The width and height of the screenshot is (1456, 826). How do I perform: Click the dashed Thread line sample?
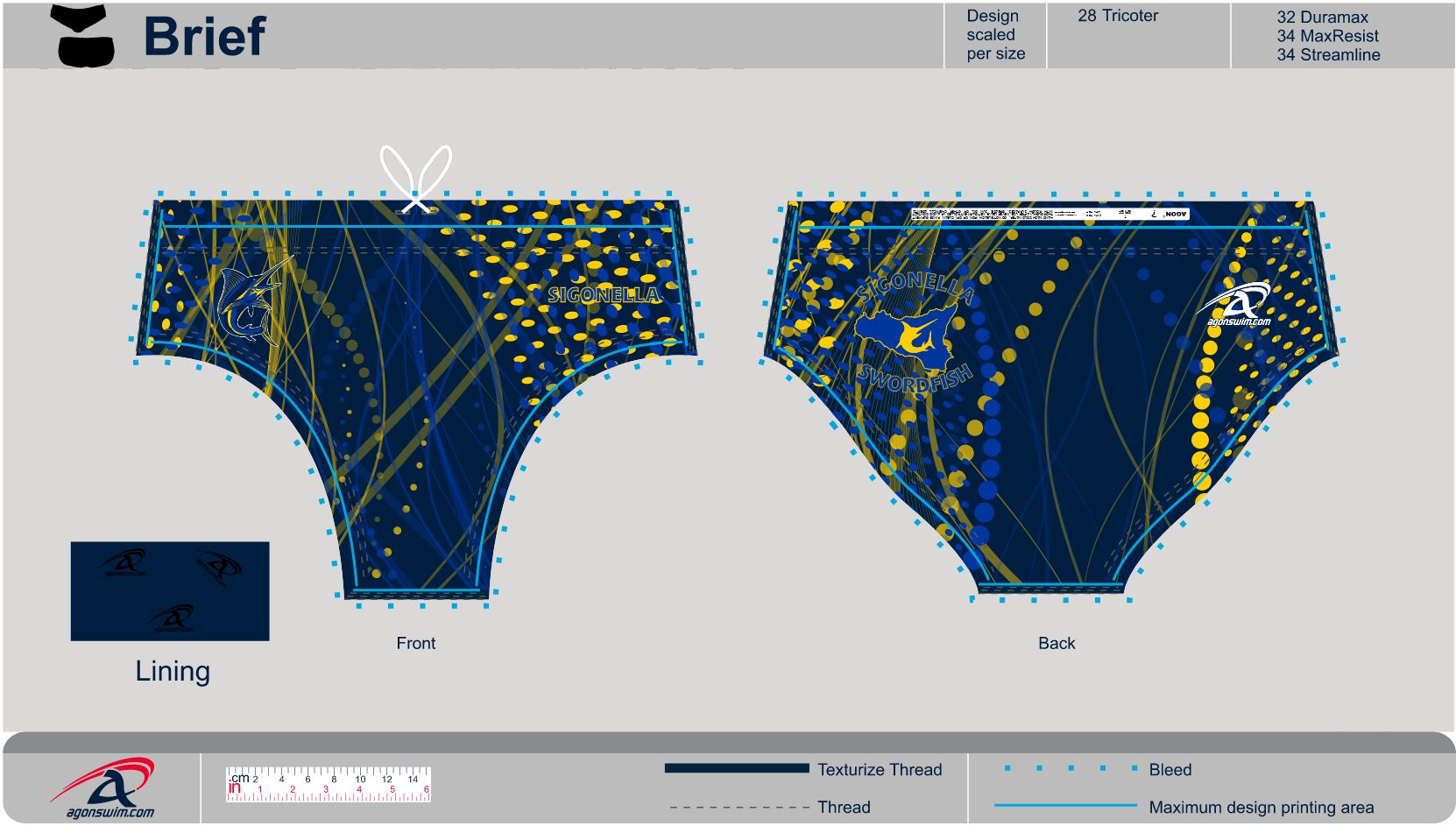(739, 808)
